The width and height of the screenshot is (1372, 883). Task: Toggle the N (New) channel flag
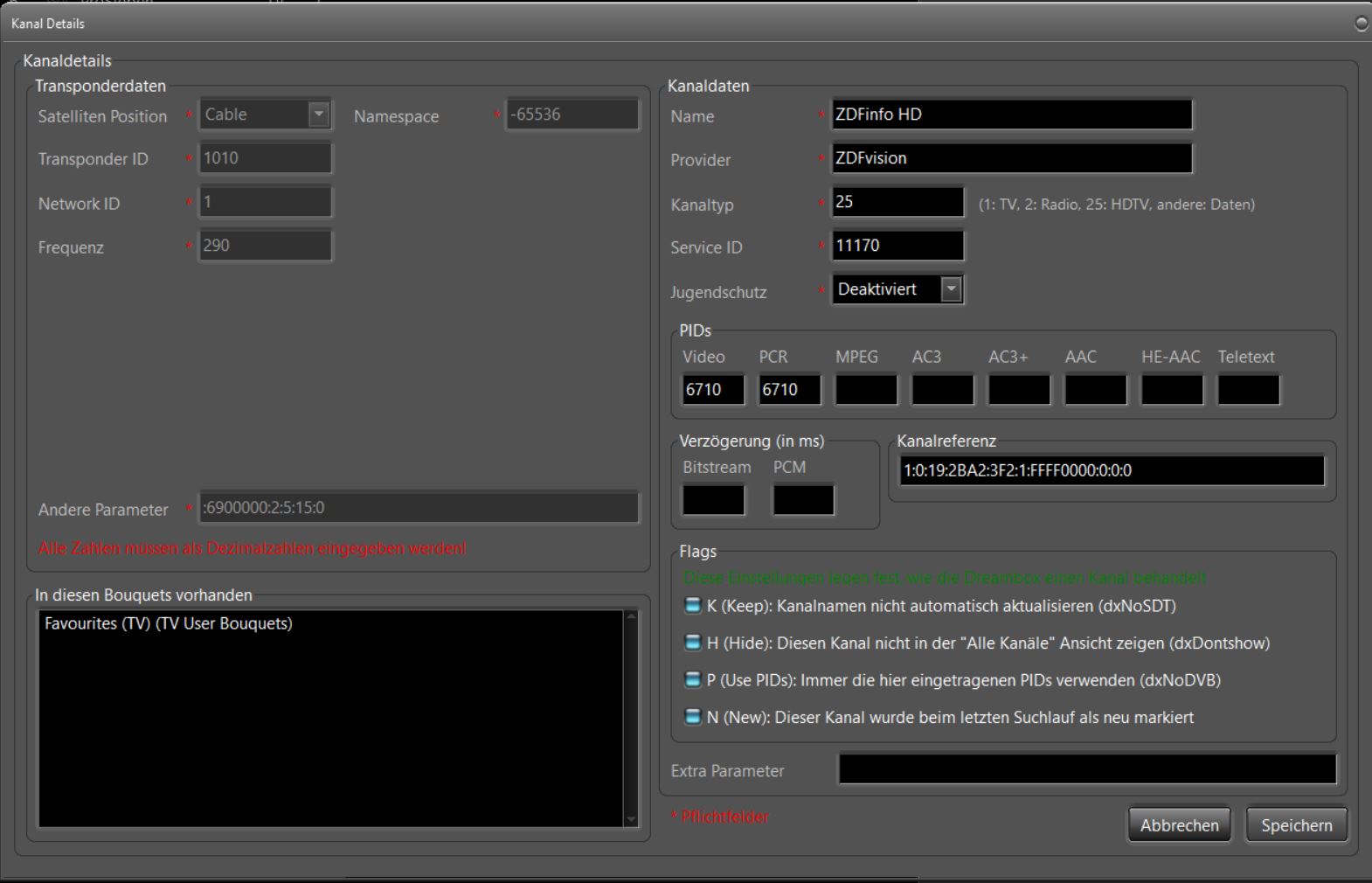[692, 717]
